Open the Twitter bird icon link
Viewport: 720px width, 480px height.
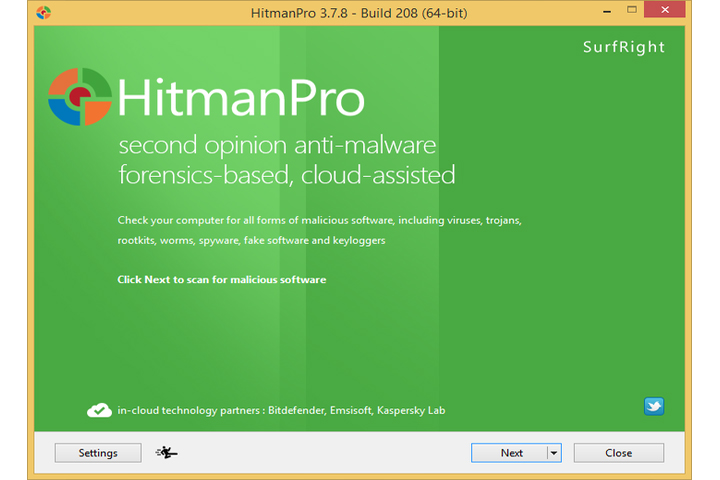[654, 407]
